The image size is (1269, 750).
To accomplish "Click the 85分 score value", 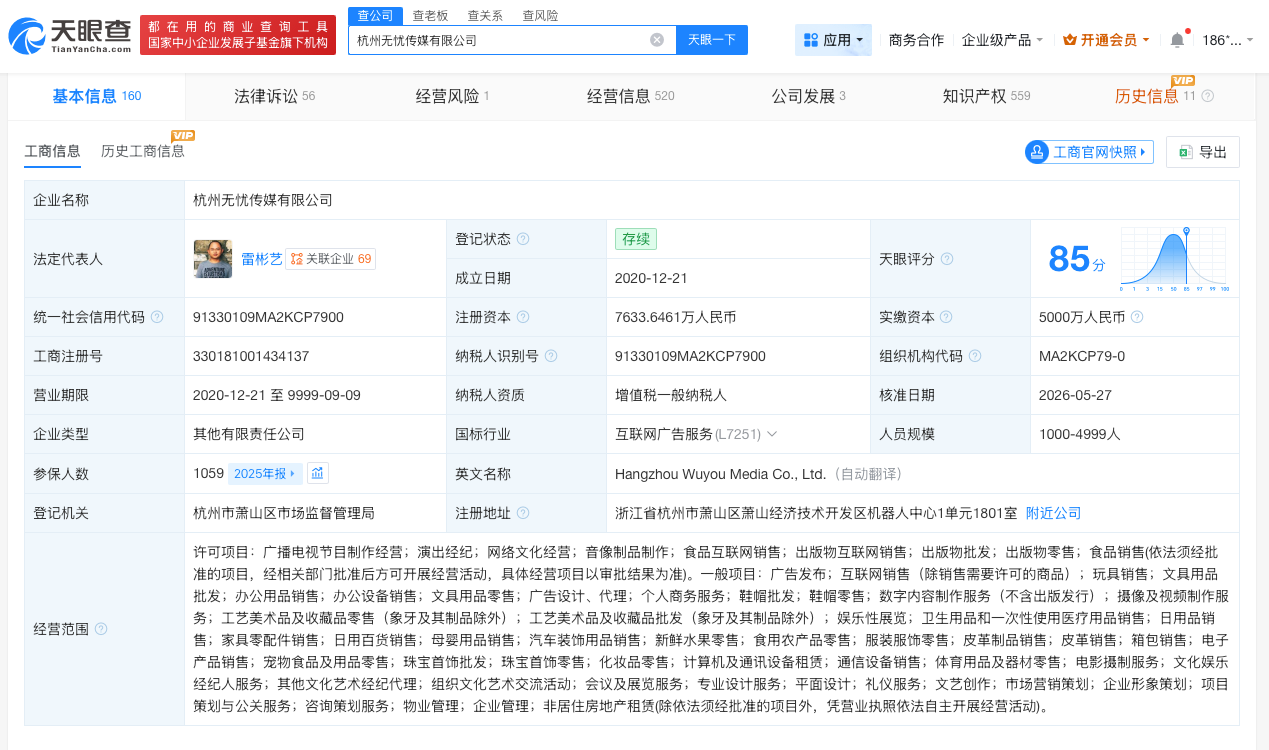I will [x=1077, y=259].
